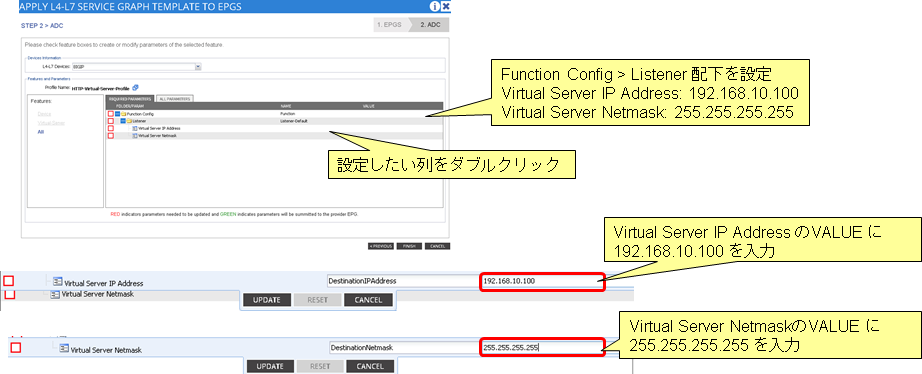Collapse the Function Config tree node
The image size is (922, 374).
118,113
